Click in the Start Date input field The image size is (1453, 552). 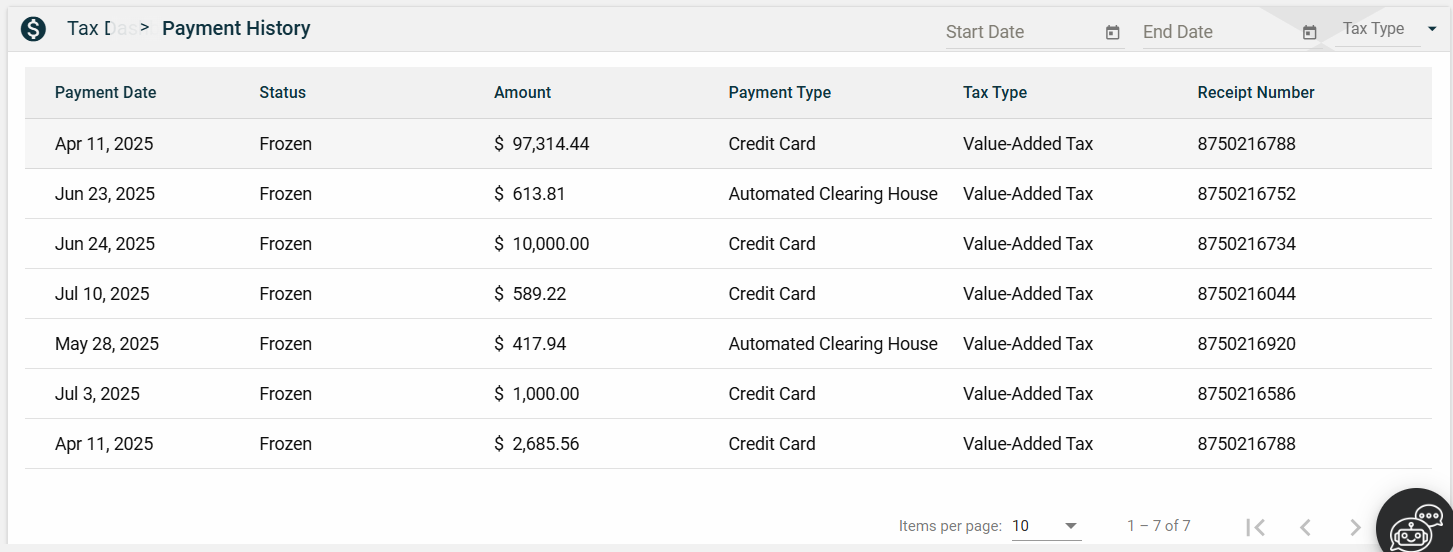[1020, 32]
